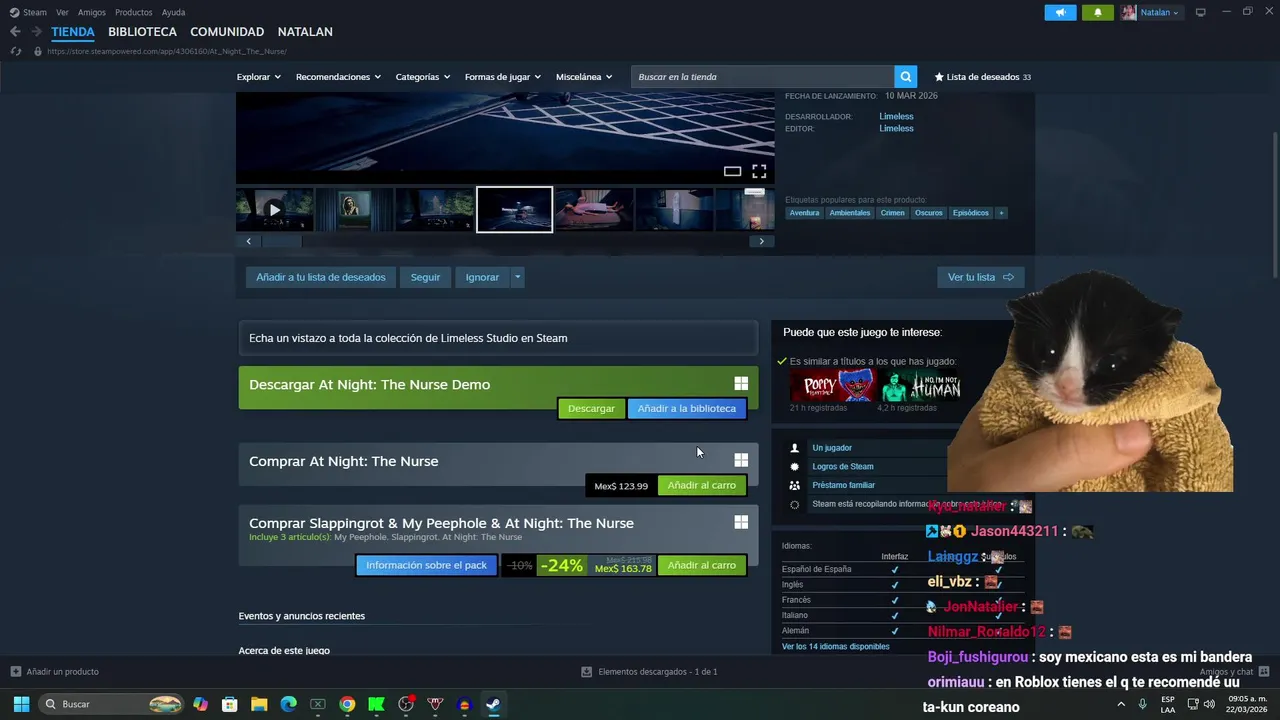Open Microsoft Edge from the taskbar
This screenshot has width=1280, height=720.
click(x=288, y=704)
